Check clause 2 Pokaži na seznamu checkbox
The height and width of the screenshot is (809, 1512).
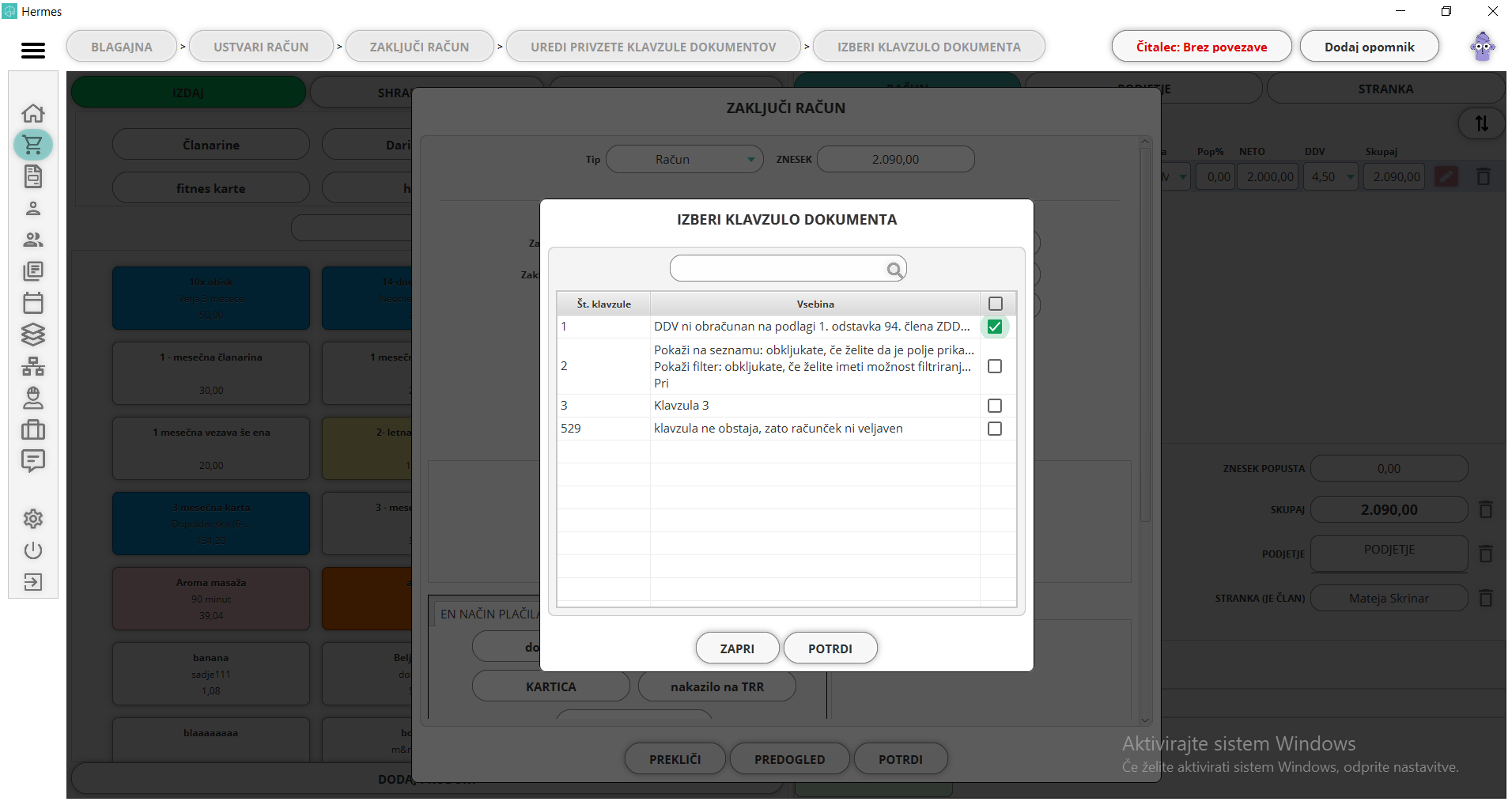[x=995, y=366]
